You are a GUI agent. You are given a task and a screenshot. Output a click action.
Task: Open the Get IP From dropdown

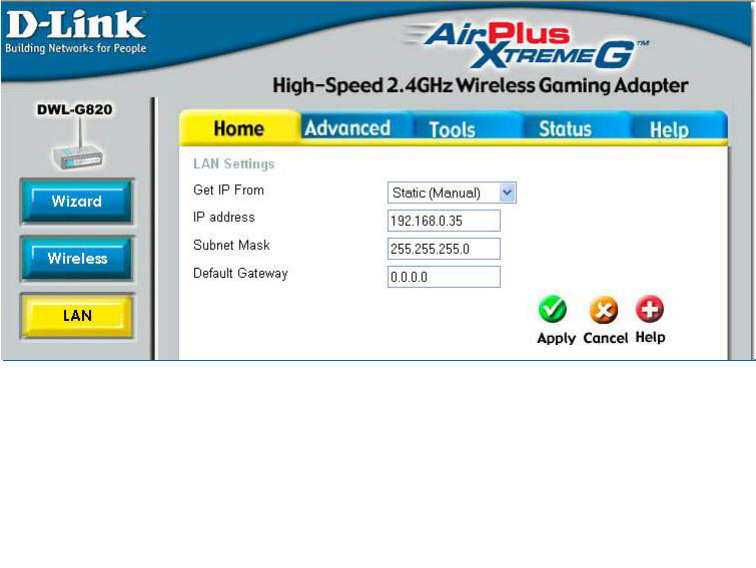(452, 192)
